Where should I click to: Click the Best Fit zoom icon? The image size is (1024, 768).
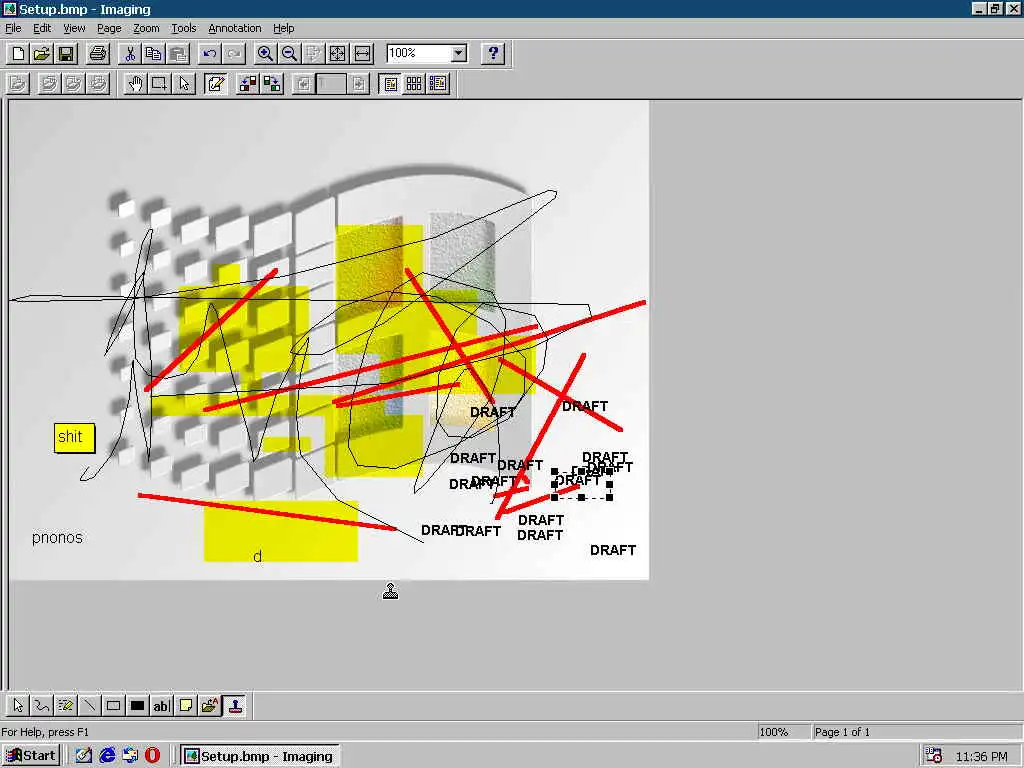pyautogui.click(x=338, y=54)
